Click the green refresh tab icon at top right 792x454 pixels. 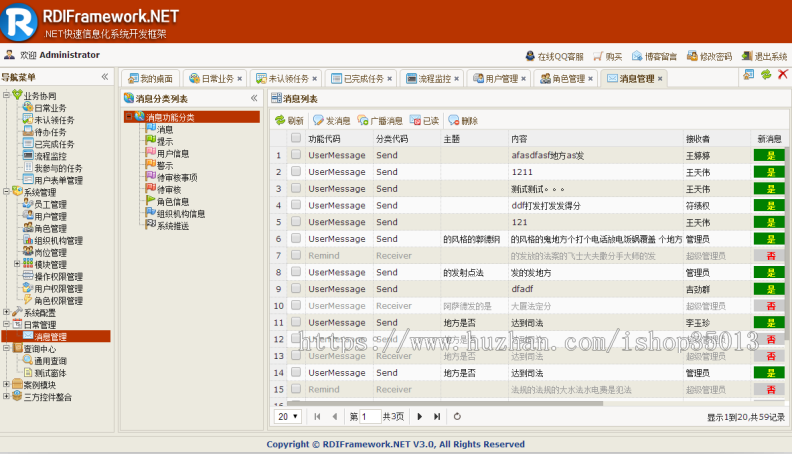pos(766,74)
